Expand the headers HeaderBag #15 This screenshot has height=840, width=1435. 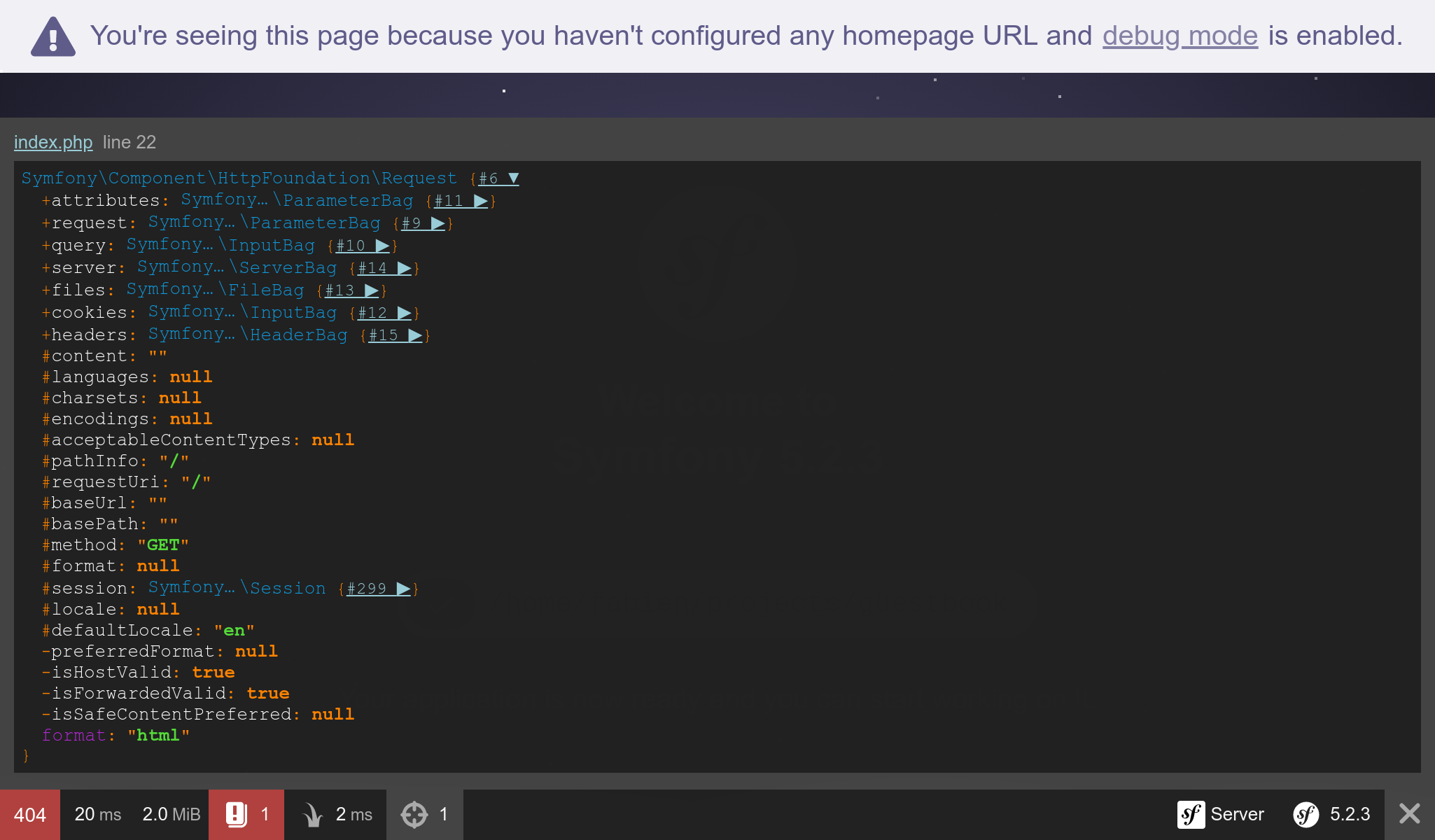tap(396, 335)
